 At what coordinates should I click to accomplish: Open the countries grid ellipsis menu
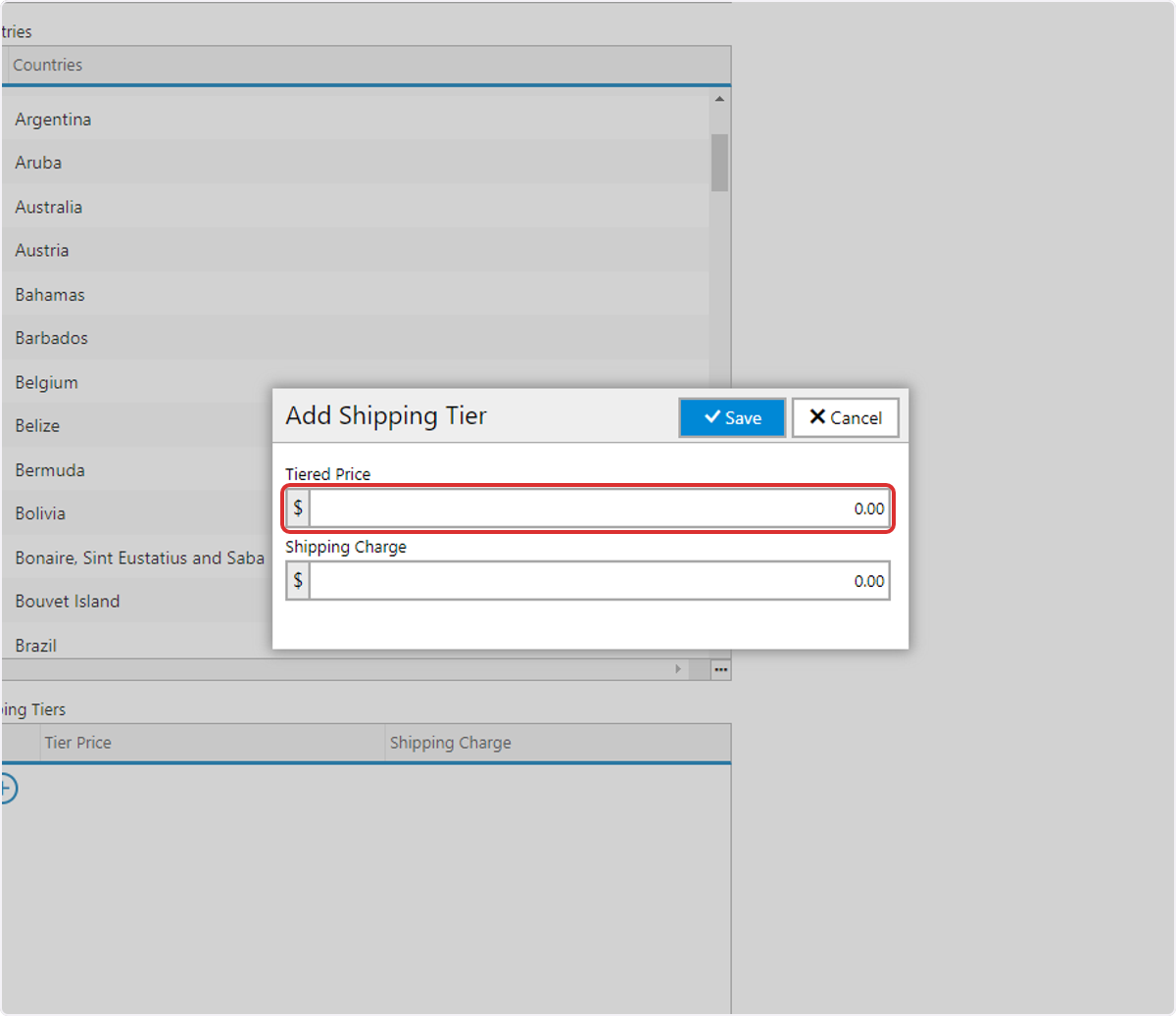[720, 670]
